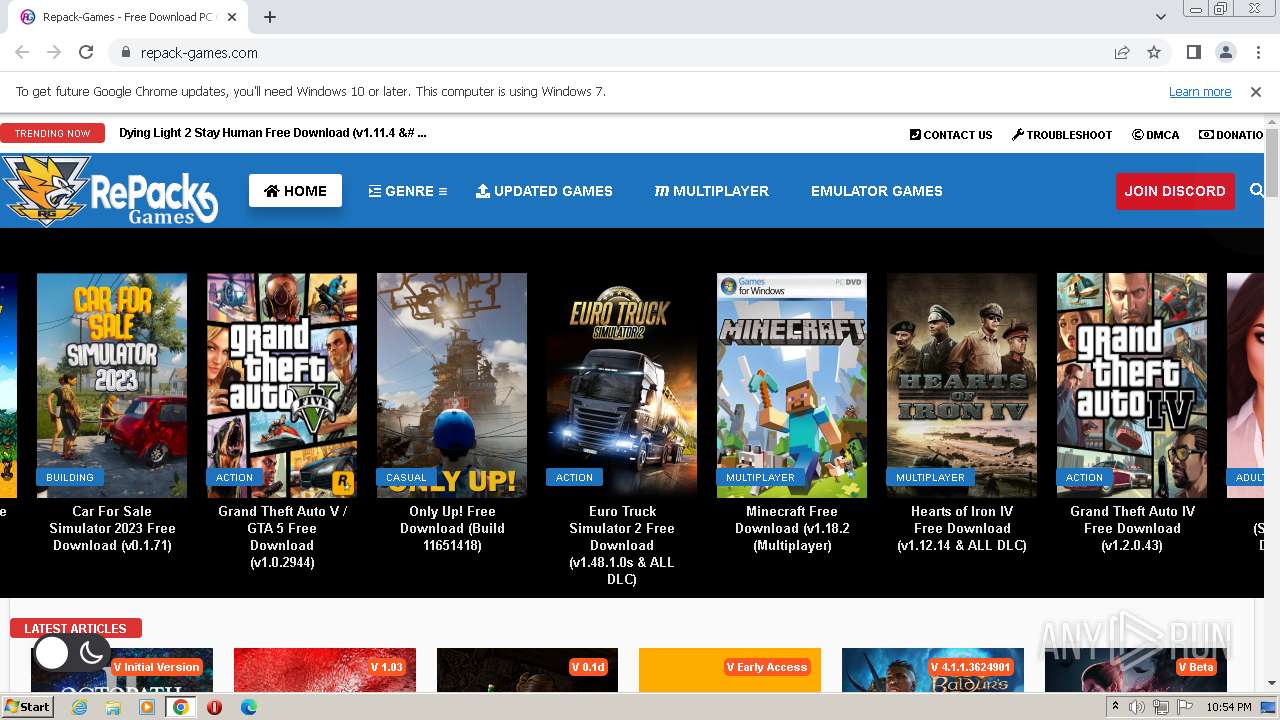The image size is (1280, 720).
Task: Open Minecraft Free Download title link
Action: point(792,528)
